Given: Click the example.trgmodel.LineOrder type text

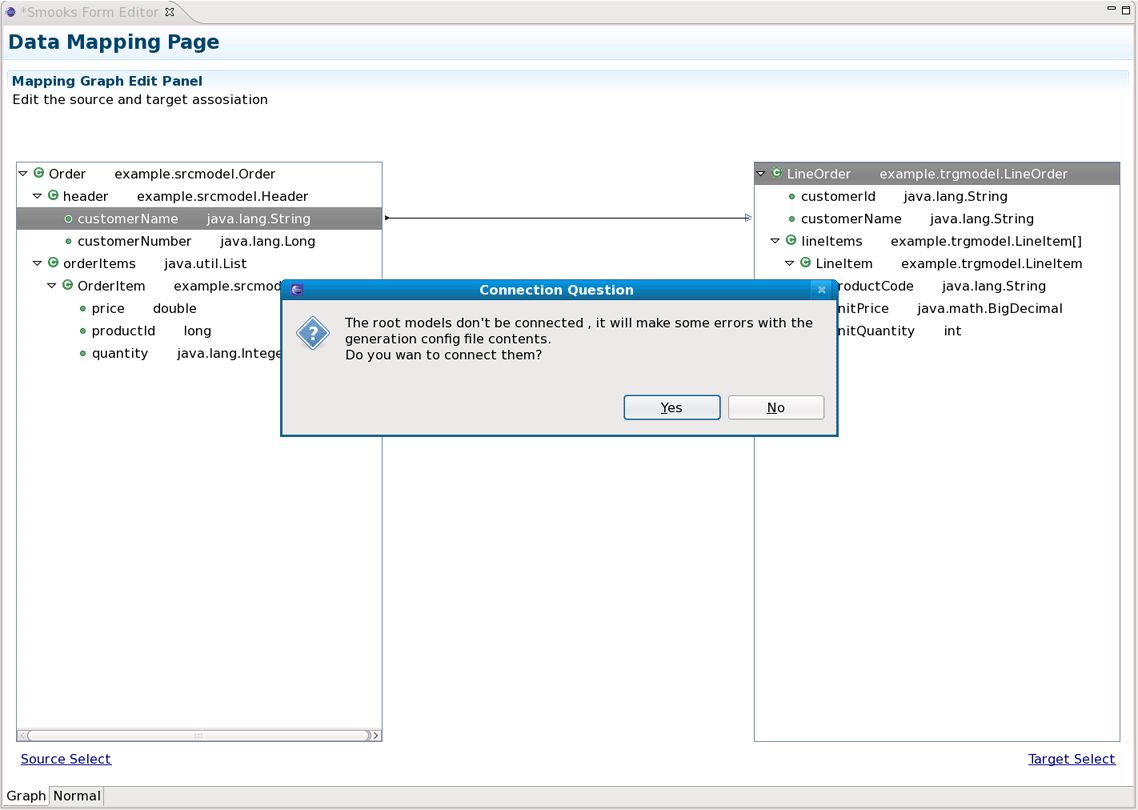Looking at the screenshot, I should [973, 173].
